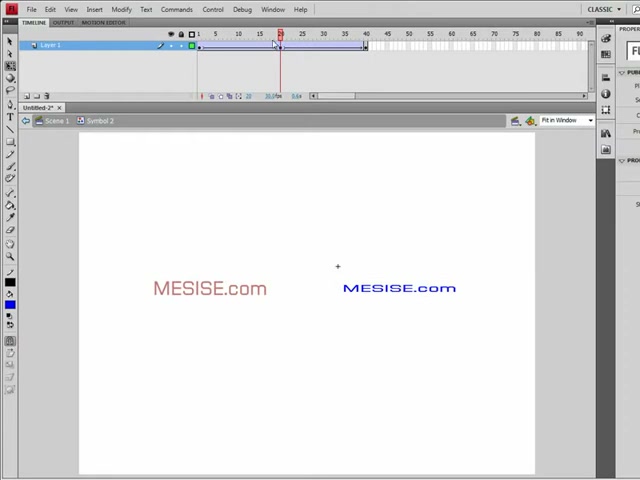Select the Rectangle tool
Screen dimensions: 640x480
(x=10, y=142)
